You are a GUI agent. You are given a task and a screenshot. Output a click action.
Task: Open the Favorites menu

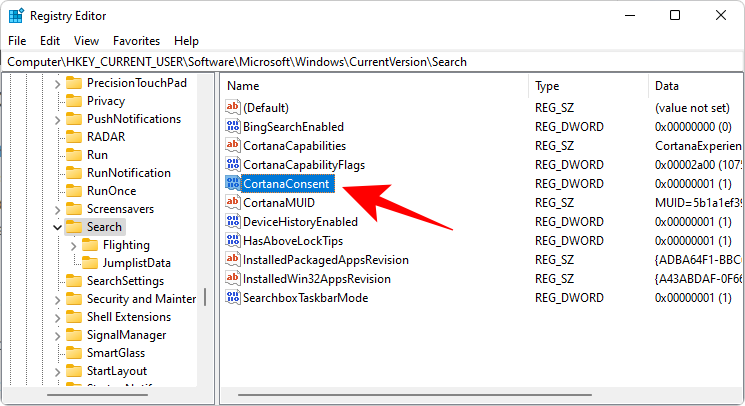click(136, 41)
